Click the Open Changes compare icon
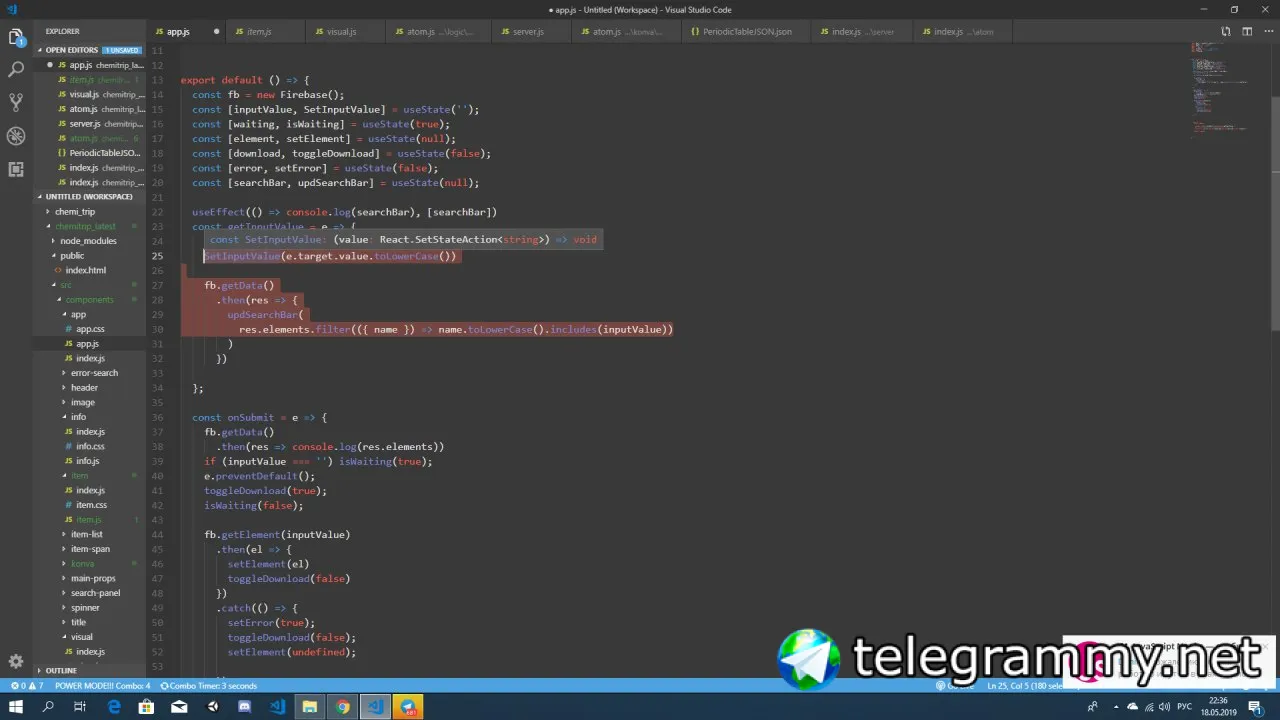1280x720 pixels. coord(1227,32)
